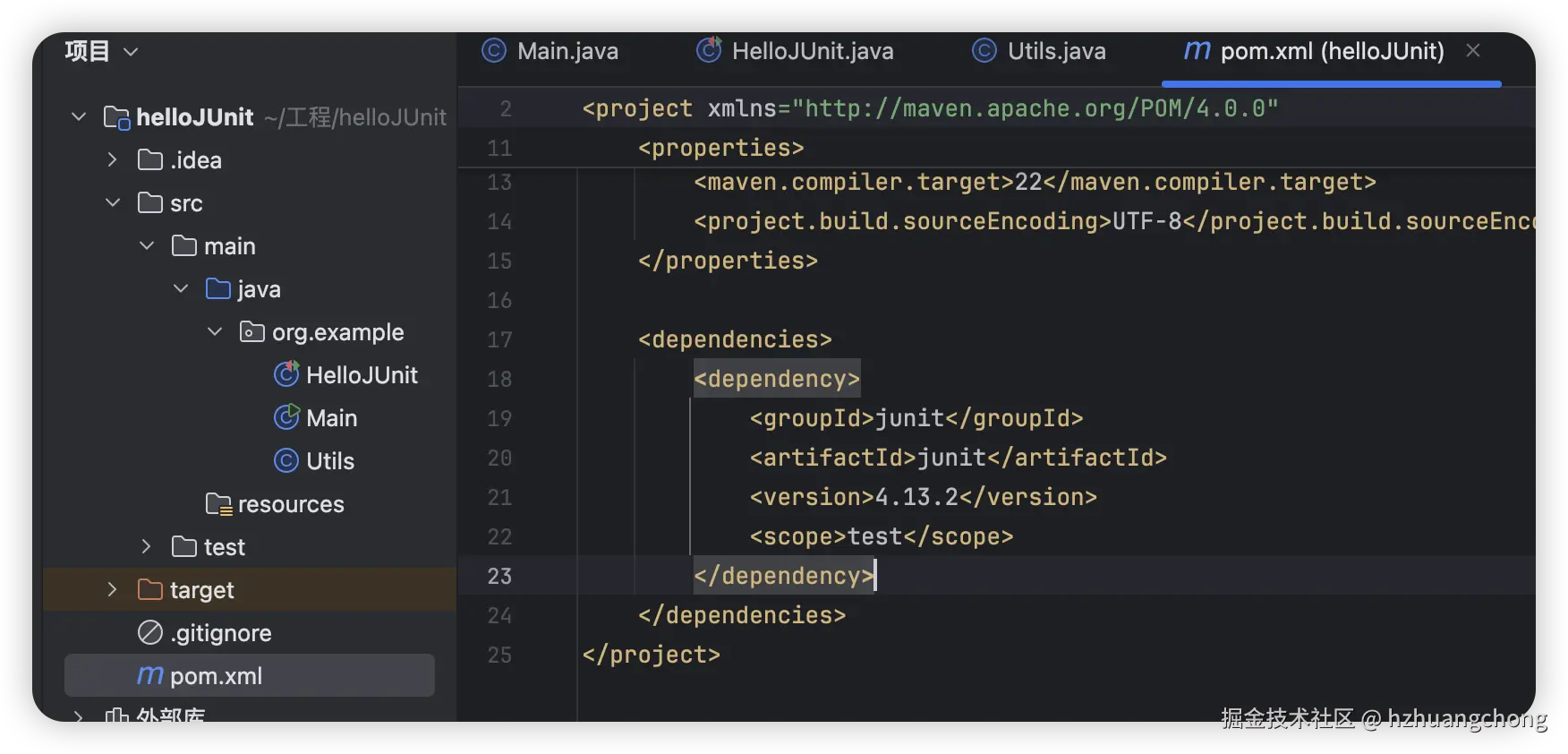Collapse the src folder
The width and height of the screenshot is (1568, 754).
click(113, 203)
